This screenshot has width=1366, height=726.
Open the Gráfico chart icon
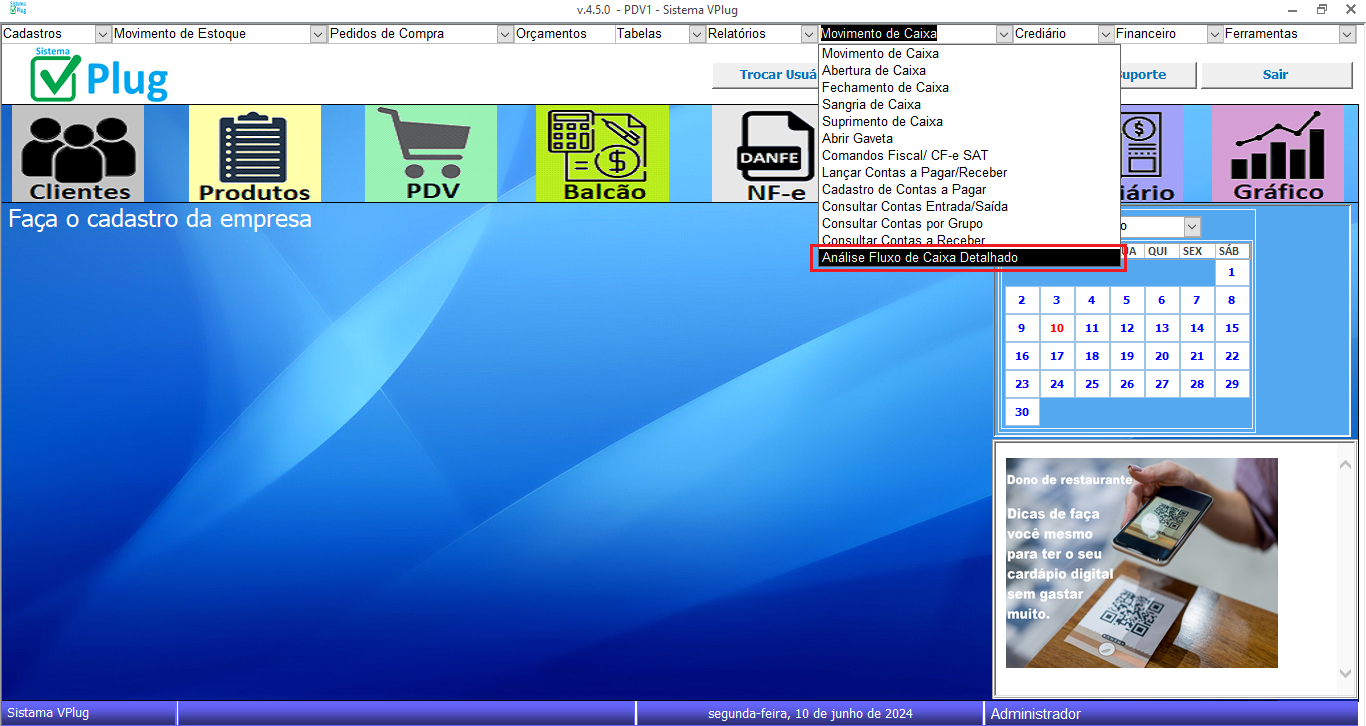(1277, 153)
